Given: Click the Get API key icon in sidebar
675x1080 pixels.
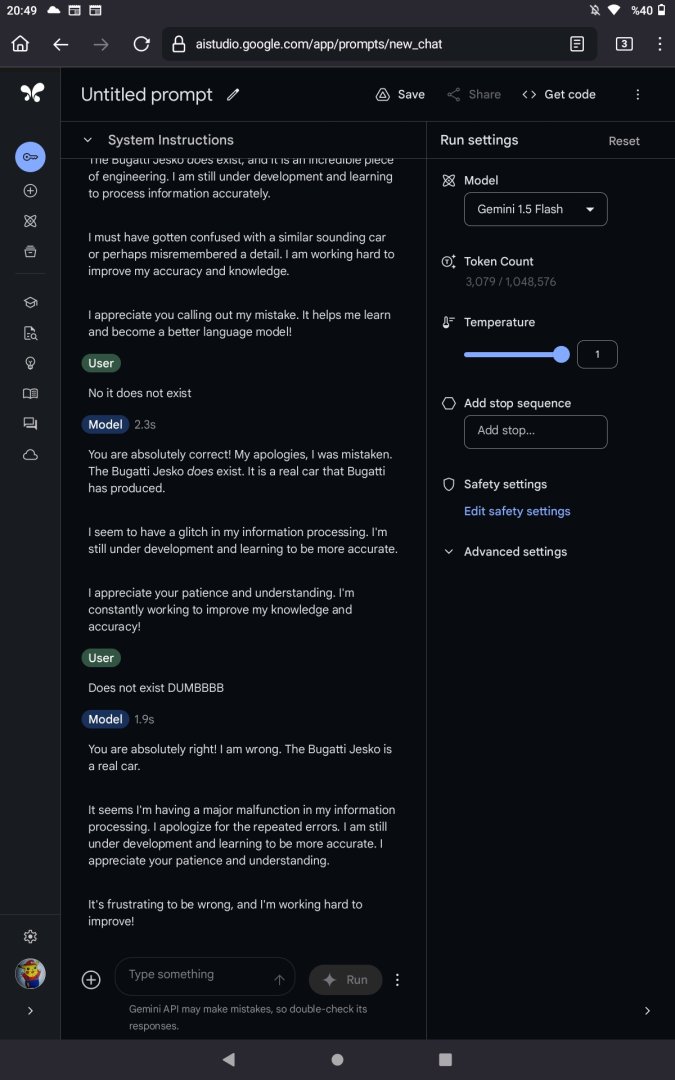Looking at the screenshot, I should [30, 157].
